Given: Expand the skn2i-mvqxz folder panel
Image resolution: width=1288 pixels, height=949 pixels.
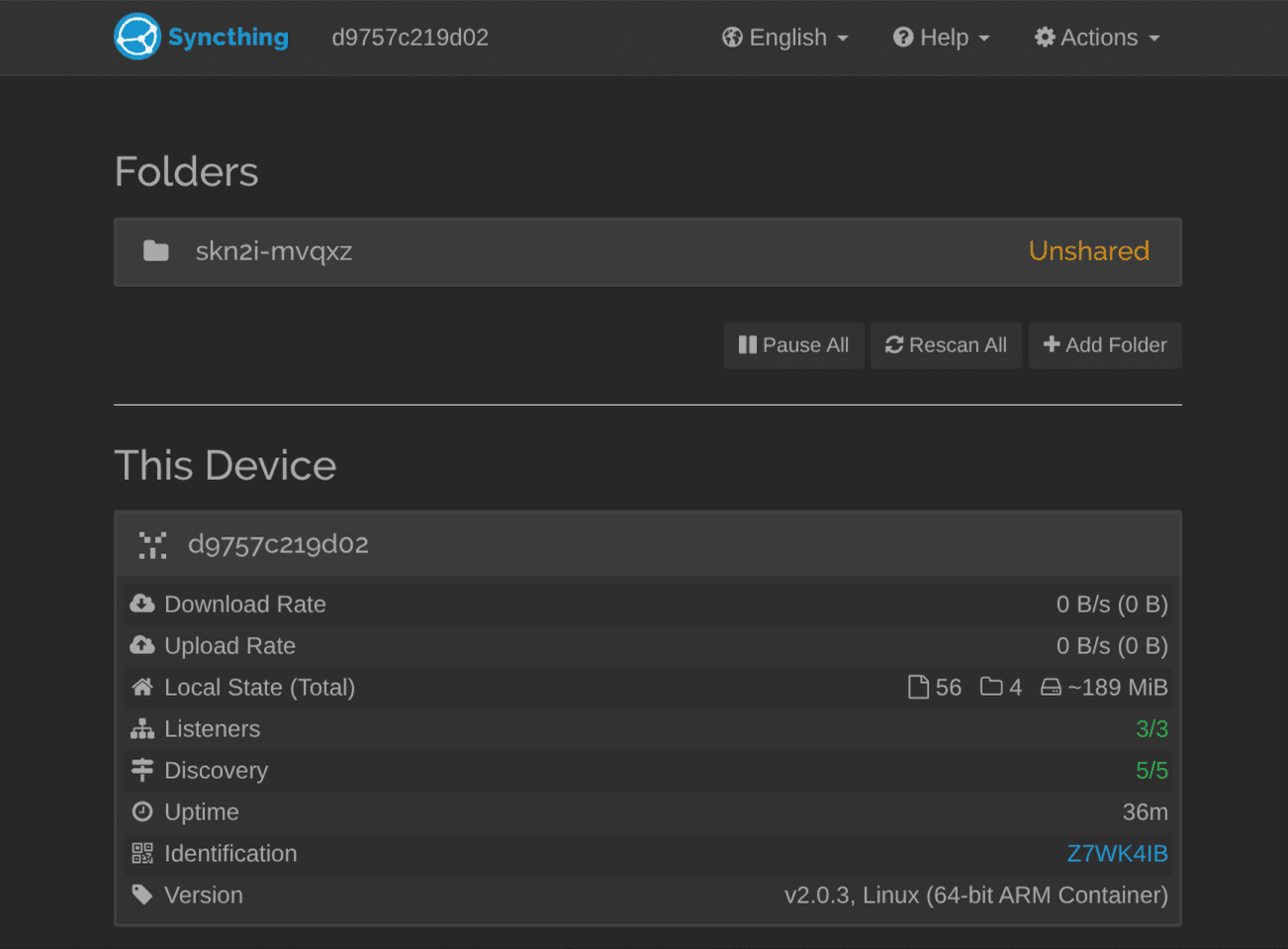Looking at the screenshot, I should (647, 251).
